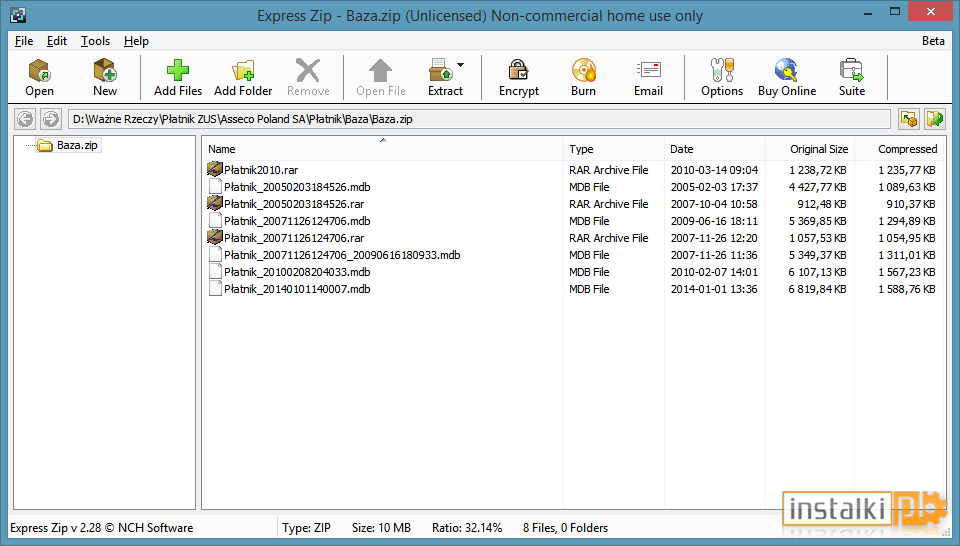Click Express Zip v 2.28 status text
The image size is (960, 546).
click(102, 528)
